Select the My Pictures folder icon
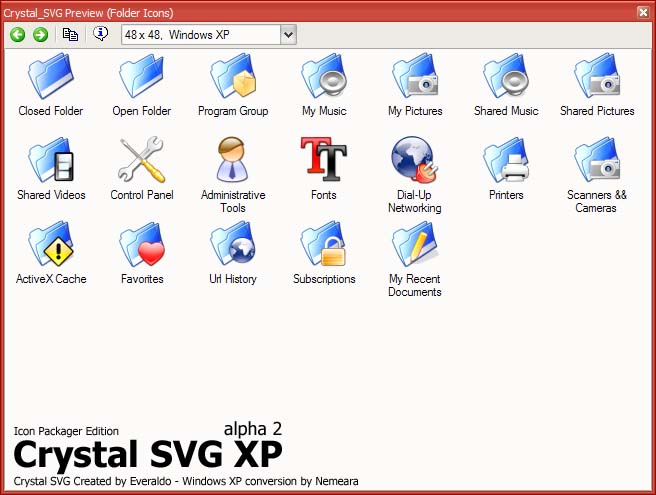The image size is (656, 495). (415, 75)
